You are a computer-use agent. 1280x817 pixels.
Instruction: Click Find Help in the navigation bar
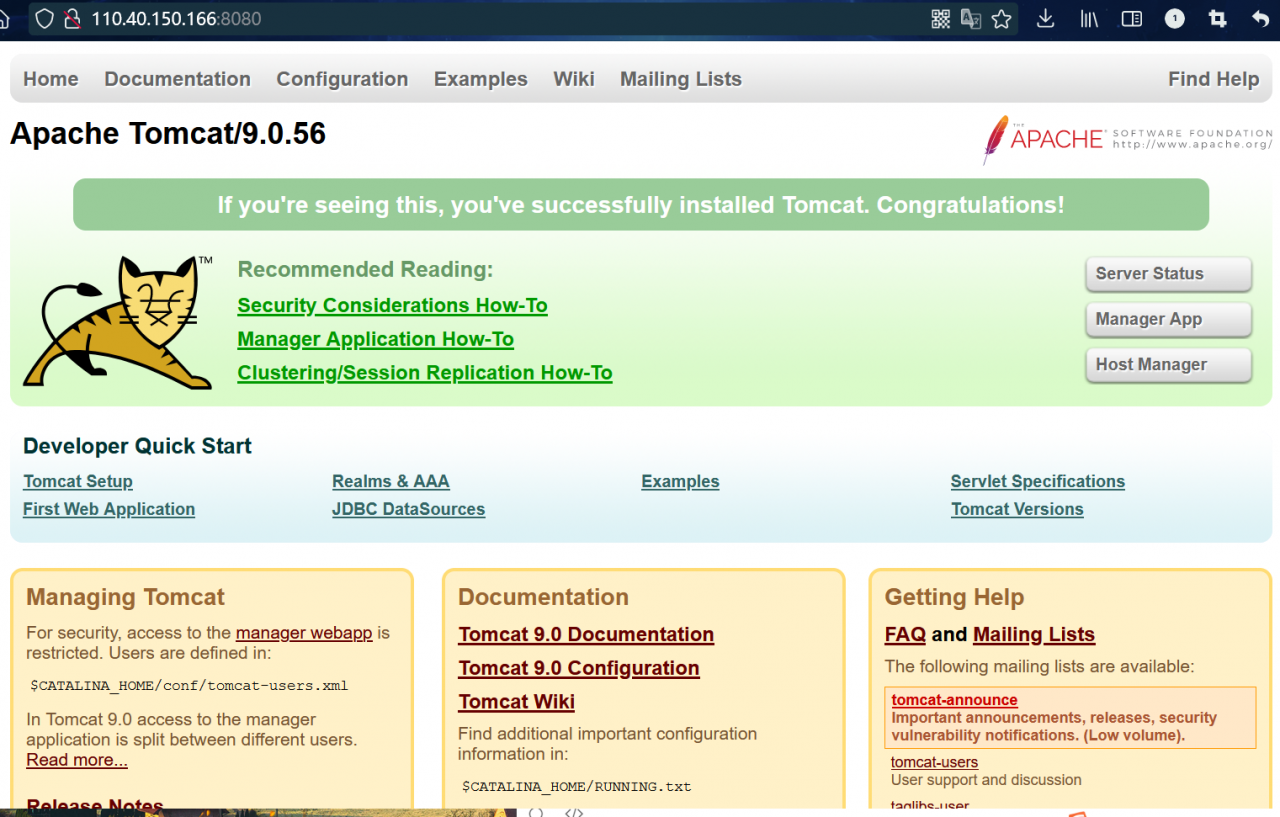click(1214, 79)
